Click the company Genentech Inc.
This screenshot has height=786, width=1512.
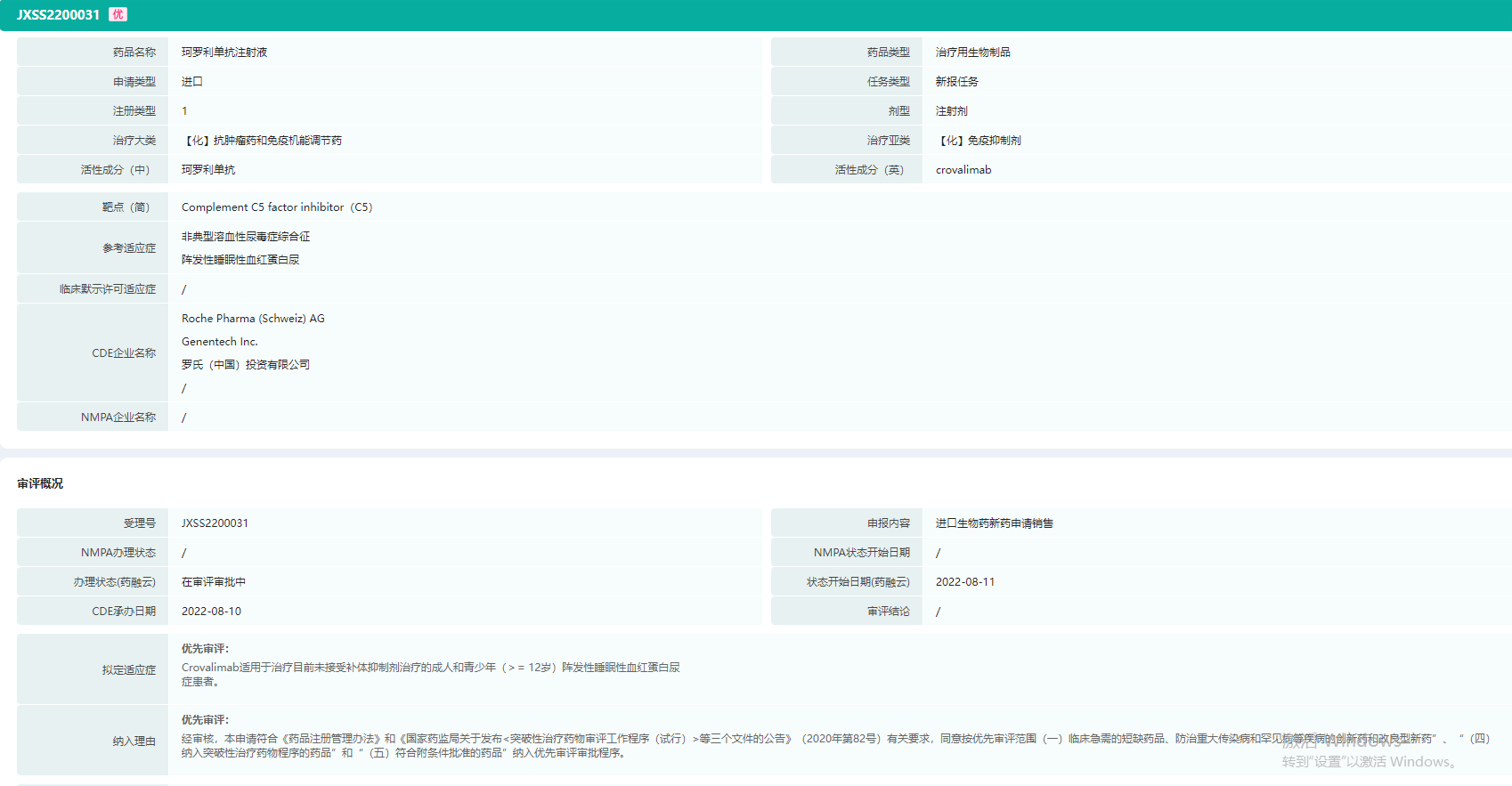tap(220, 342)
